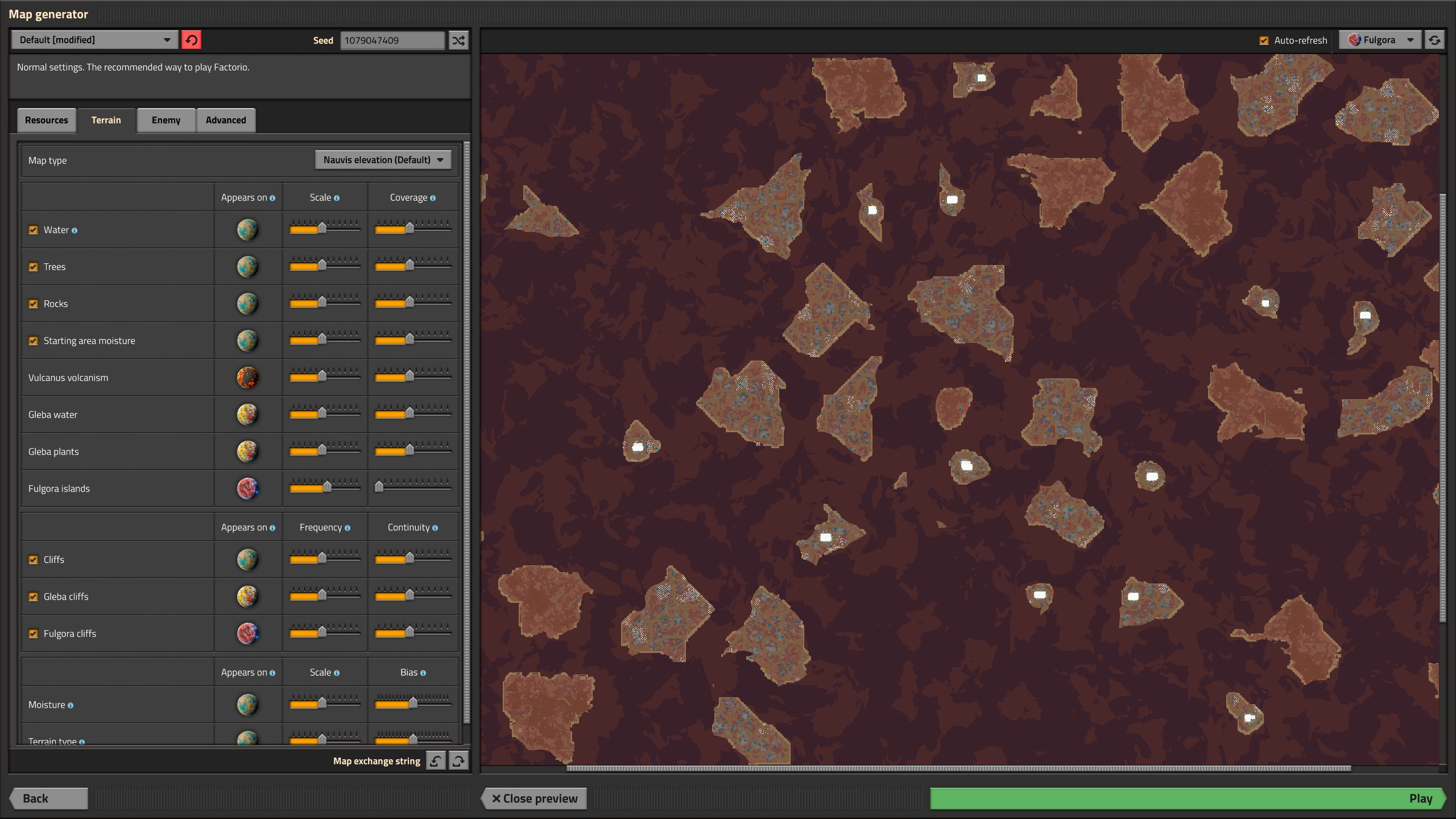Click the map preview vertical scrollbar
Image resolution: width=1456 pixels, height=819 pixels.
(1442, 407)
